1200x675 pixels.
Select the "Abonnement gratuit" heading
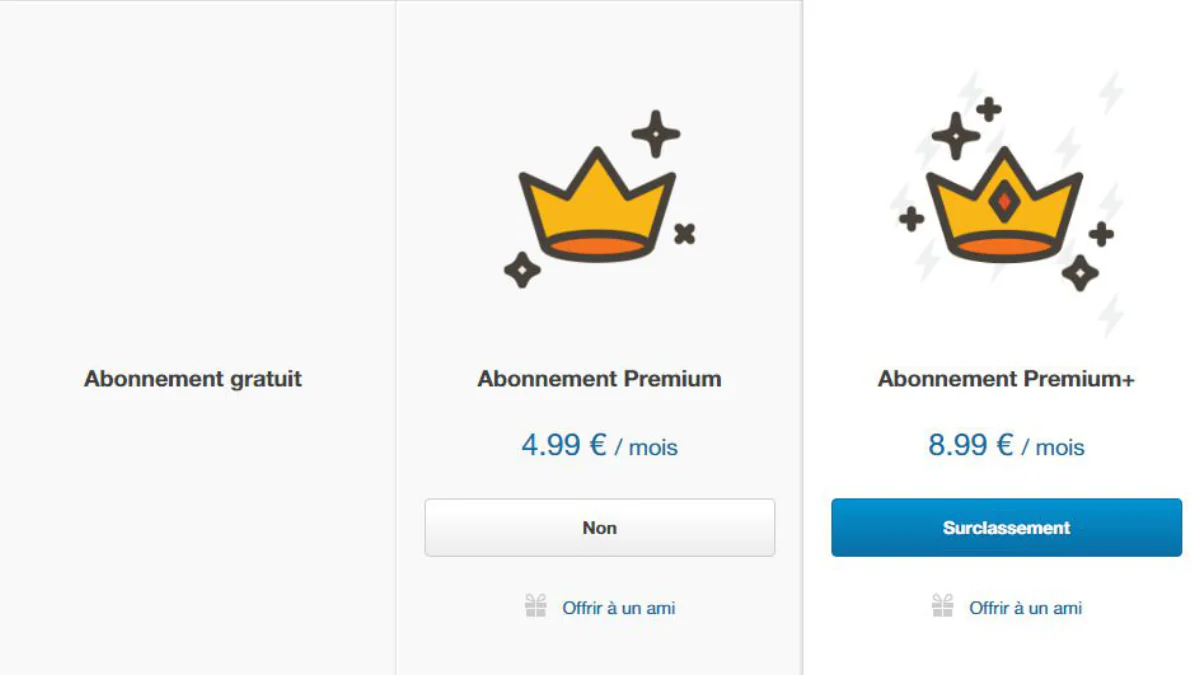coord(193,379)
